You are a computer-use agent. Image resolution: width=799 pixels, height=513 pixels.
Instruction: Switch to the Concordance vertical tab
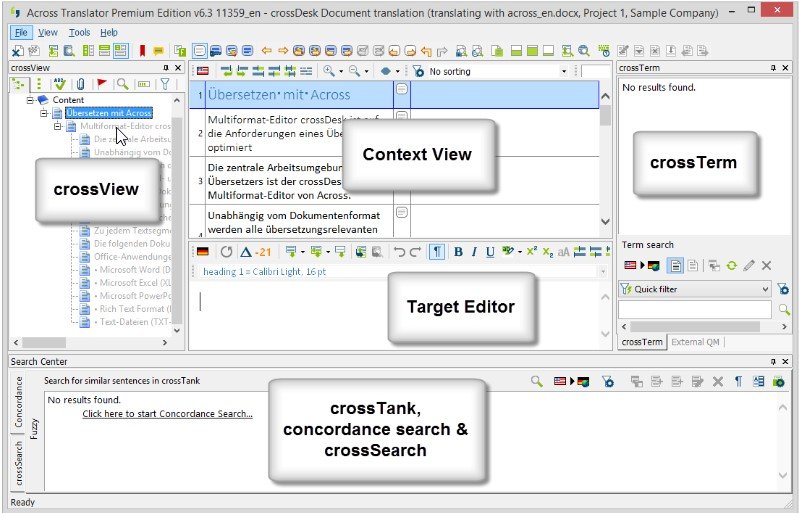19,402
